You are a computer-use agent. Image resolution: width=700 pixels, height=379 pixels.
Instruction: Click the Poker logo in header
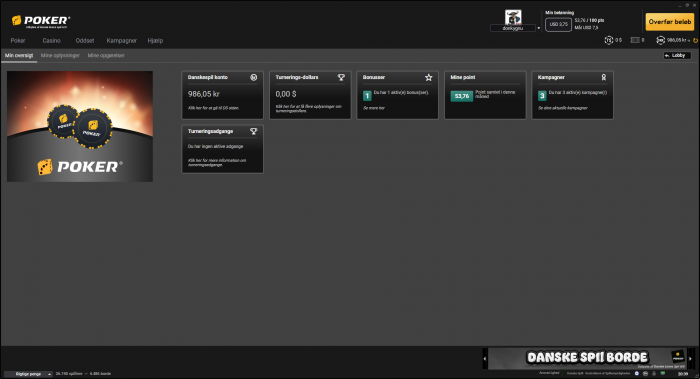[x=41, y=21]
